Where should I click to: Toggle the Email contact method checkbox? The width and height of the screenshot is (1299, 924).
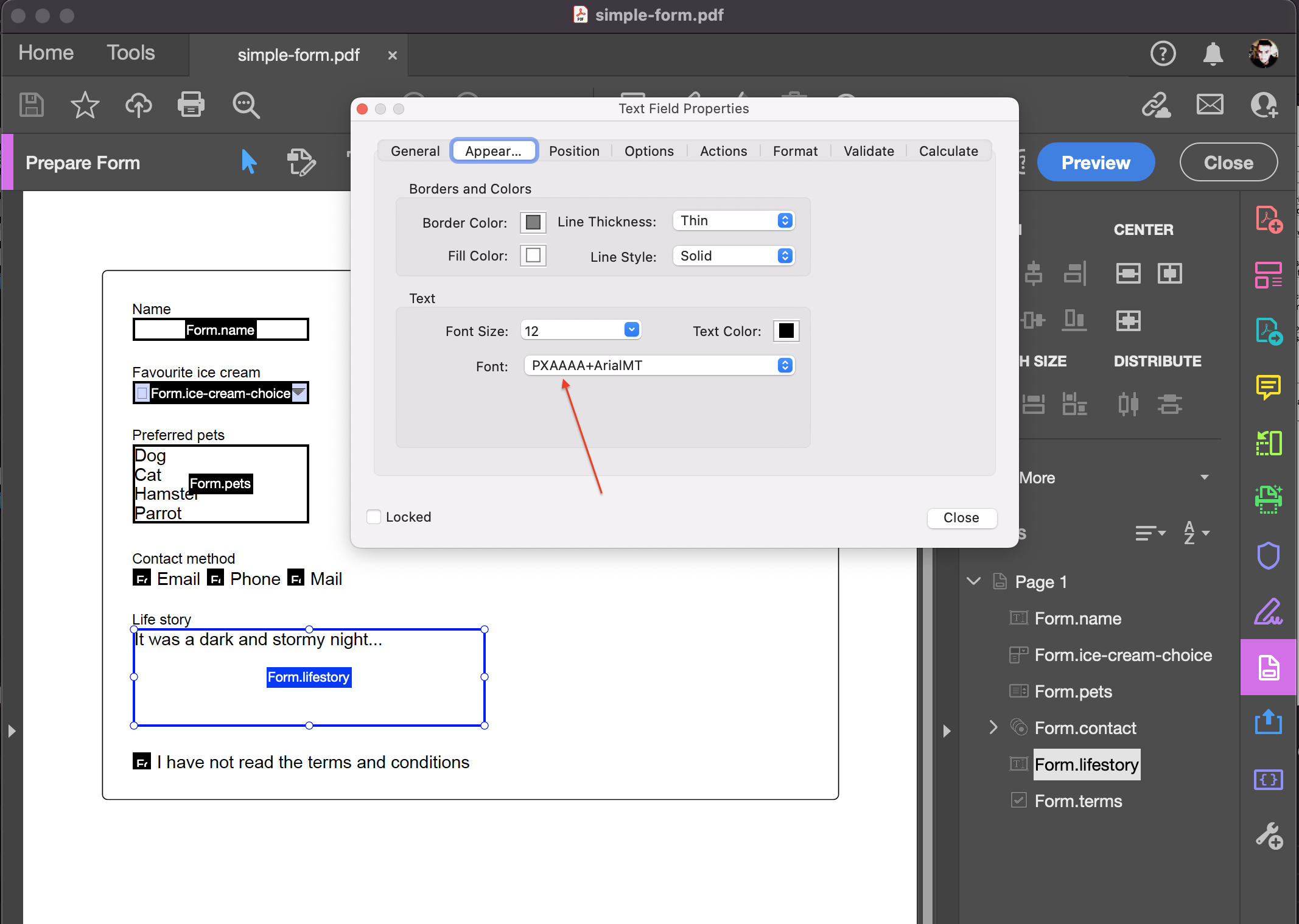tap(141, 578)
